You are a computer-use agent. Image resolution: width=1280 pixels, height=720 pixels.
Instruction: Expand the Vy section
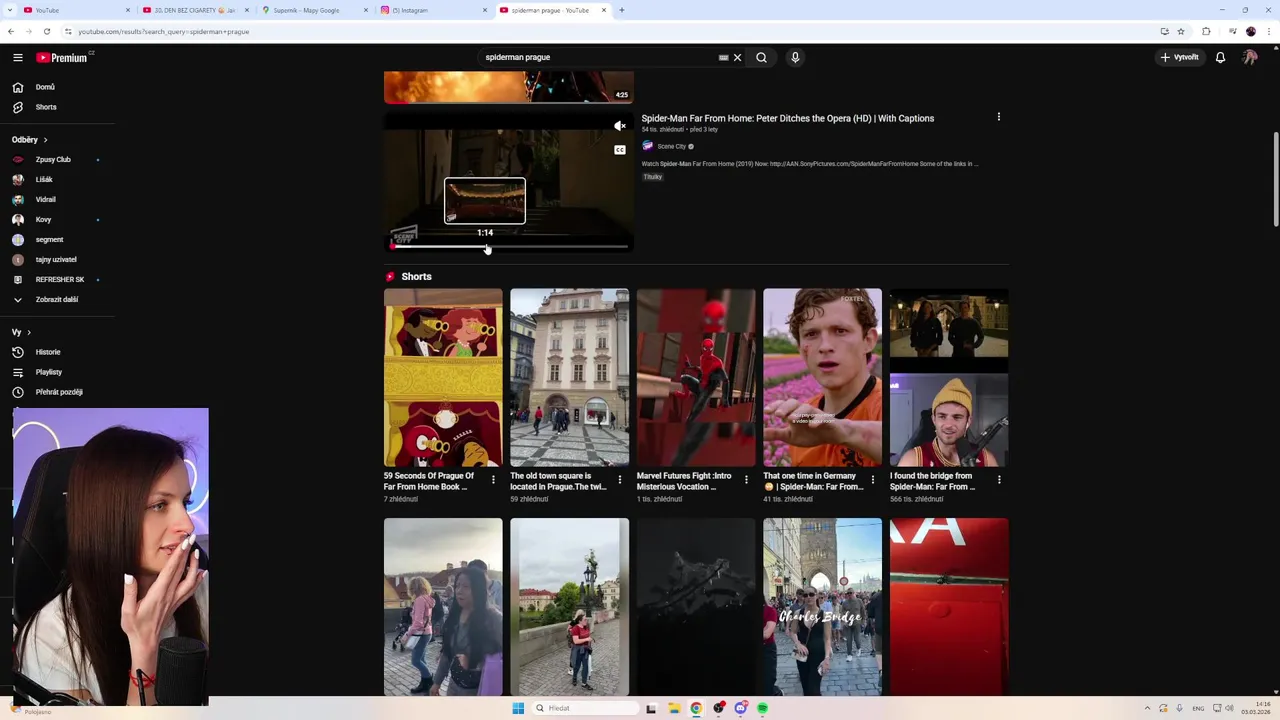click(x=22, y=332)
